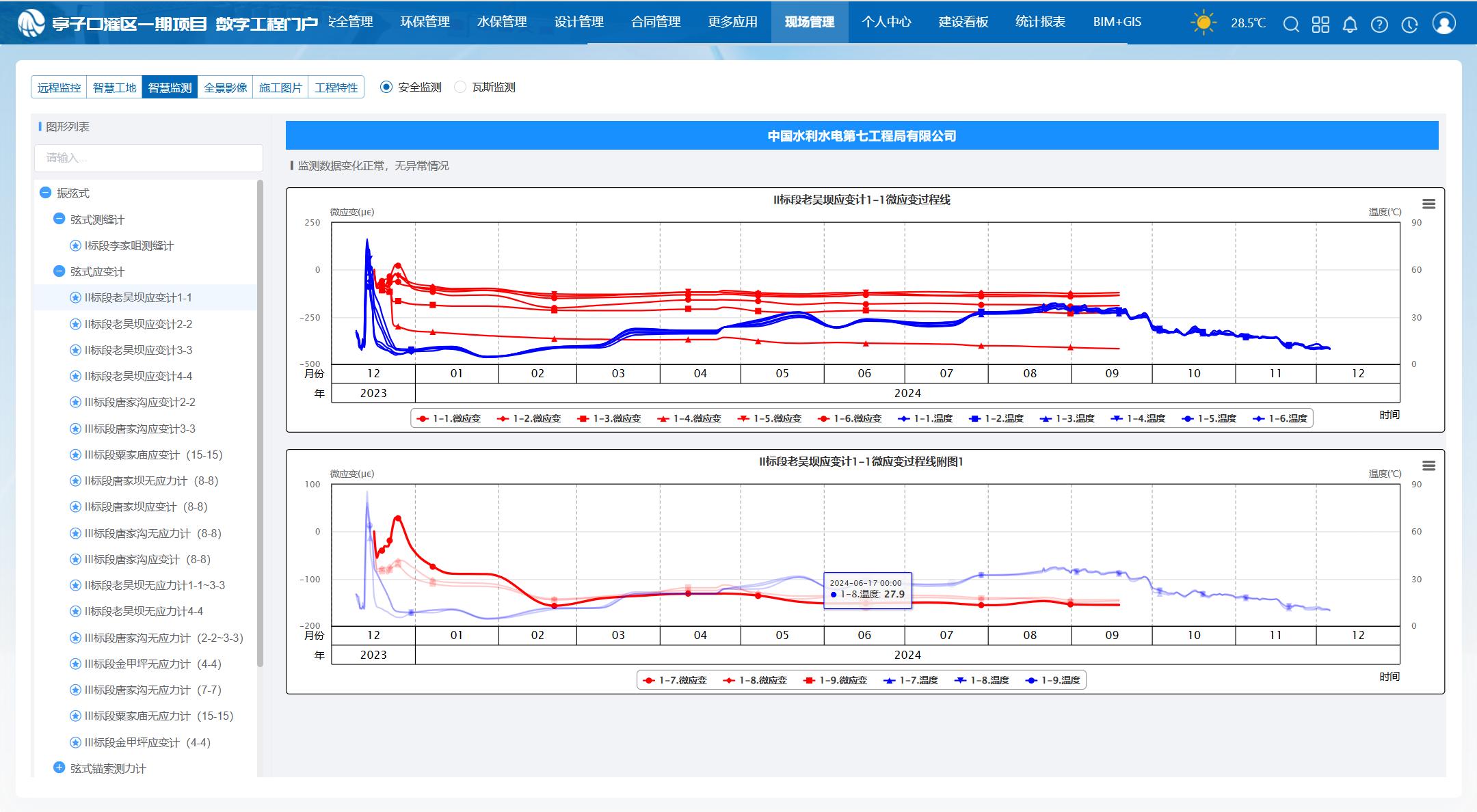Viewport: 1477px width, 812px height.
Task: Open the top chart hamburger menu
Action: (1428, 204)
